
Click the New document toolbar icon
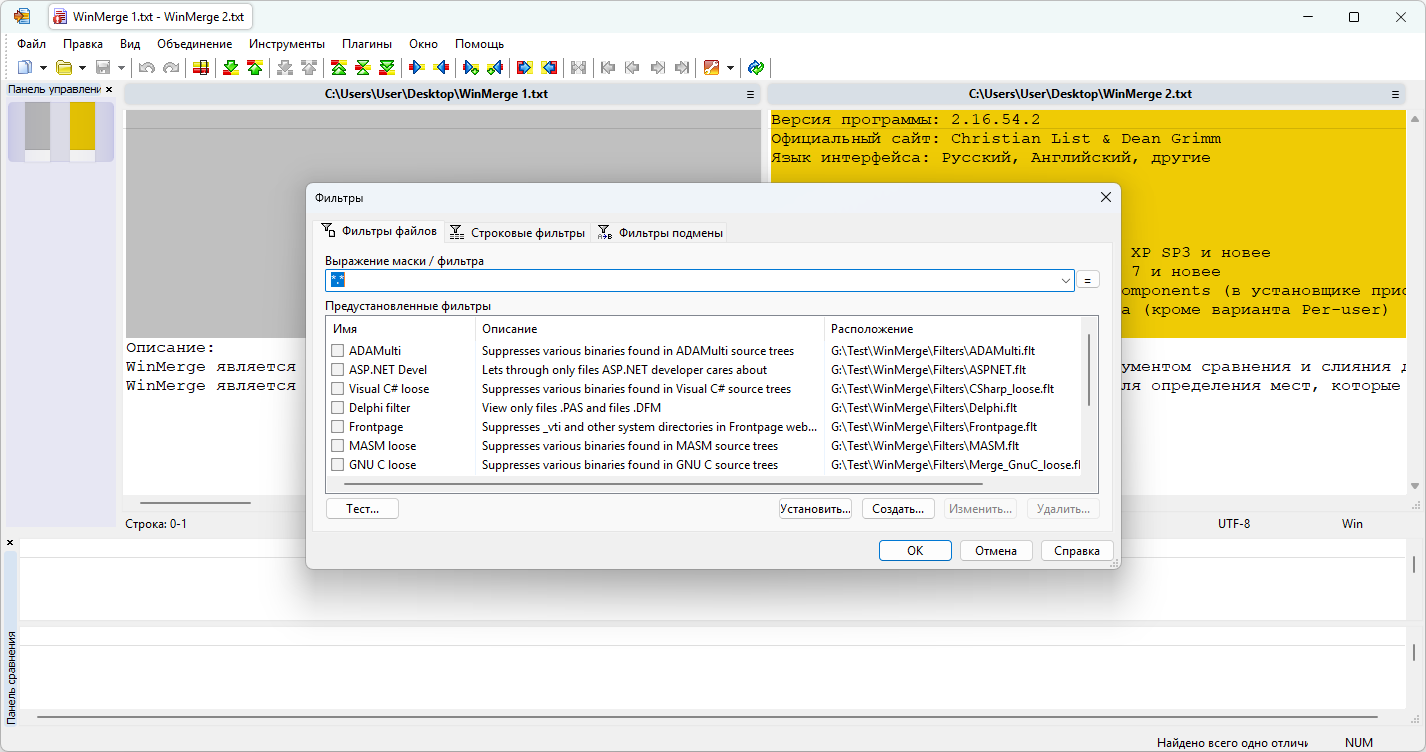(25, 68)
